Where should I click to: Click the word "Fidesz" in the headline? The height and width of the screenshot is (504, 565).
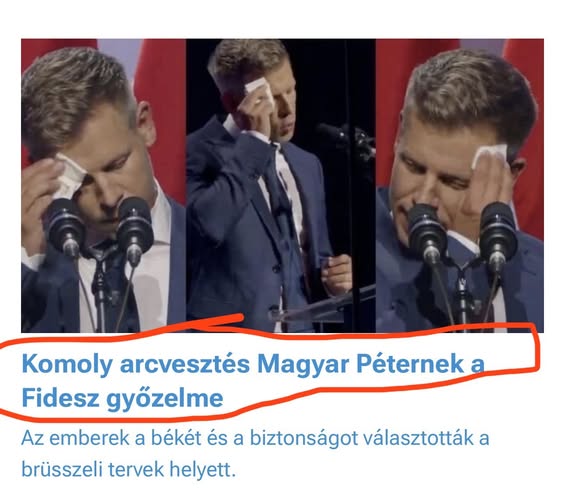pyautogui.click(x=60, y=398)
